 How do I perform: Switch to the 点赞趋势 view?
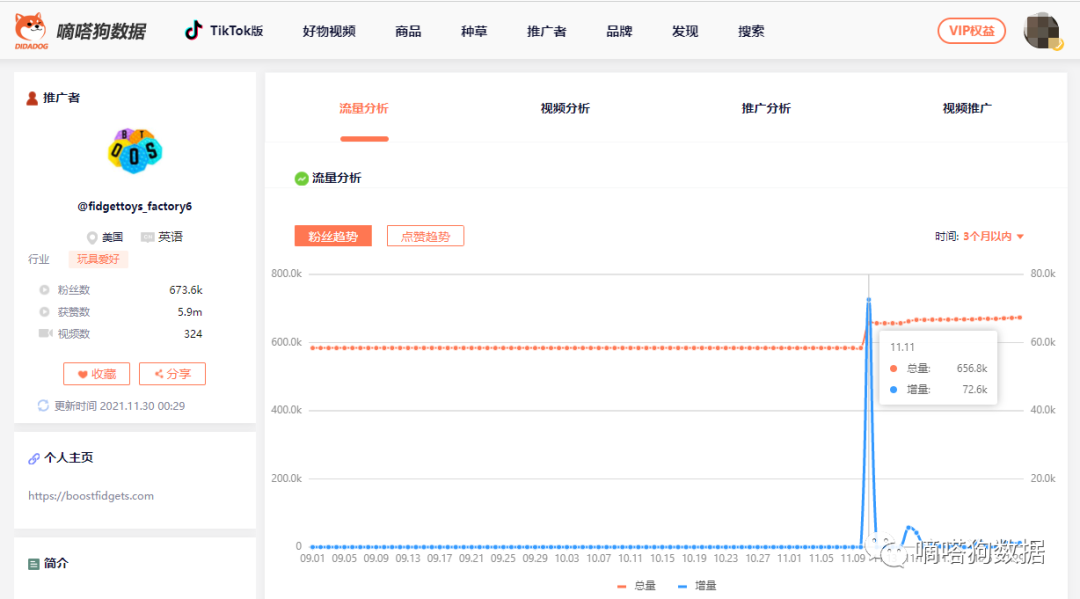(425, 235)
